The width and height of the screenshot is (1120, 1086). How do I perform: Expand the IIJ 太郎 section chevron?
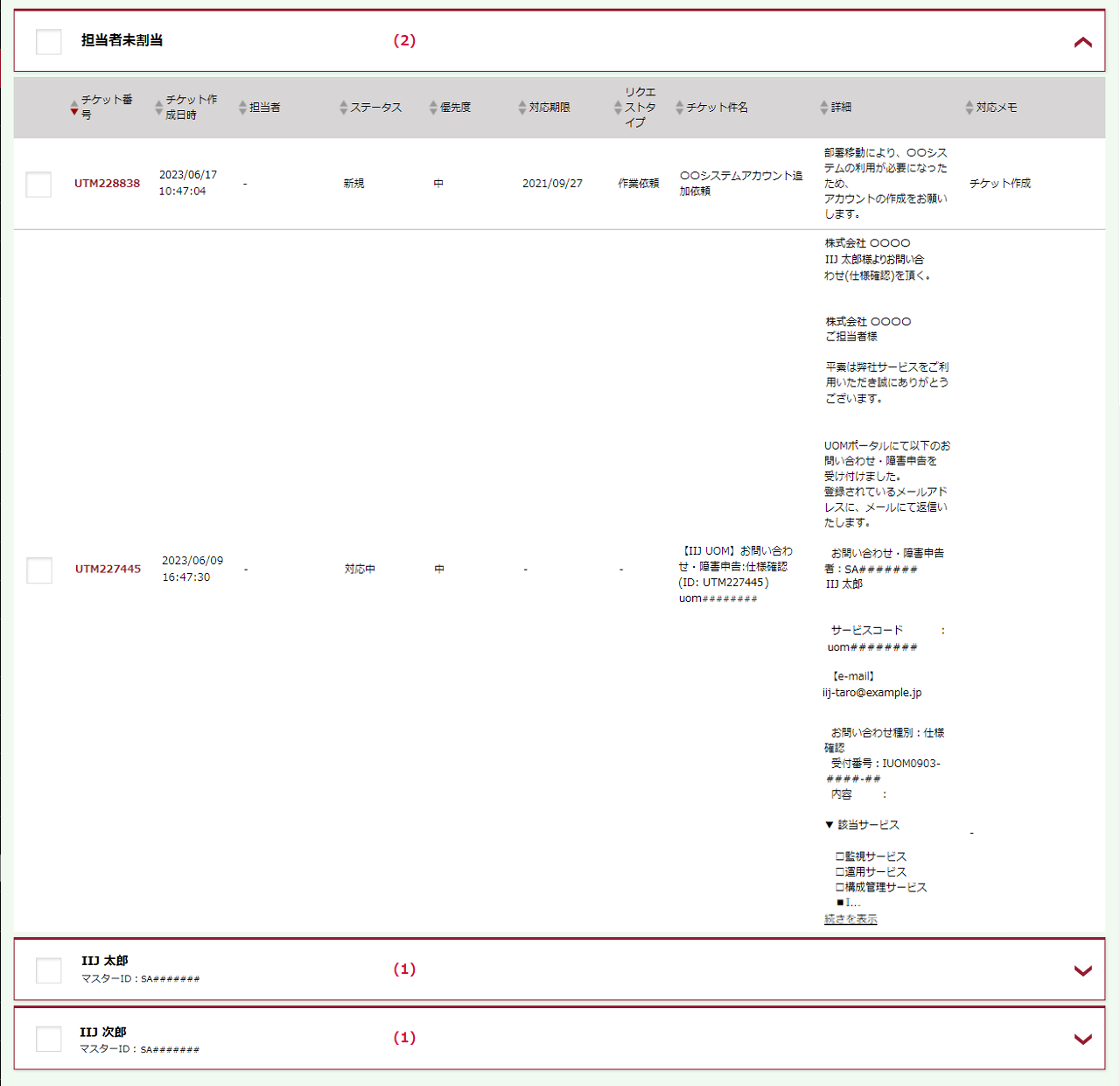(x=1083, y=970)
